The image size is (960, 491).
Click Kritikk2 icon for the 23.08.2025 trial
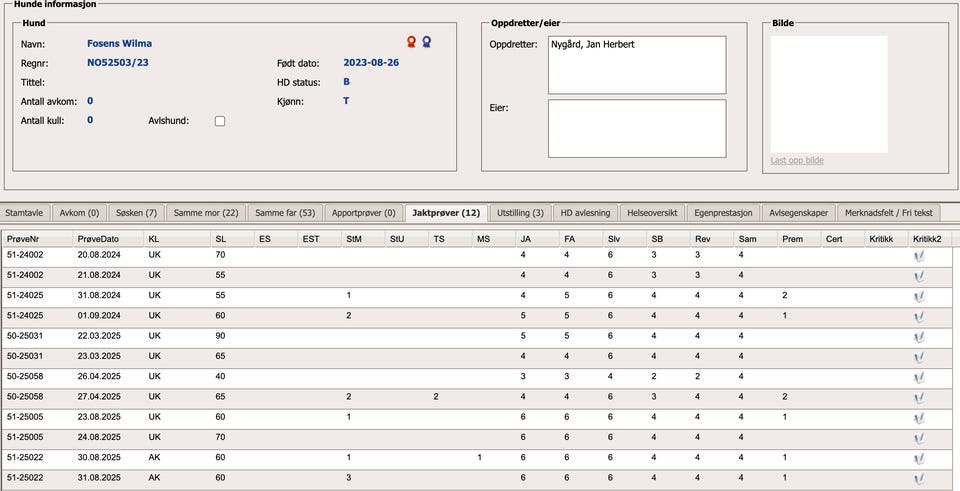918,418
